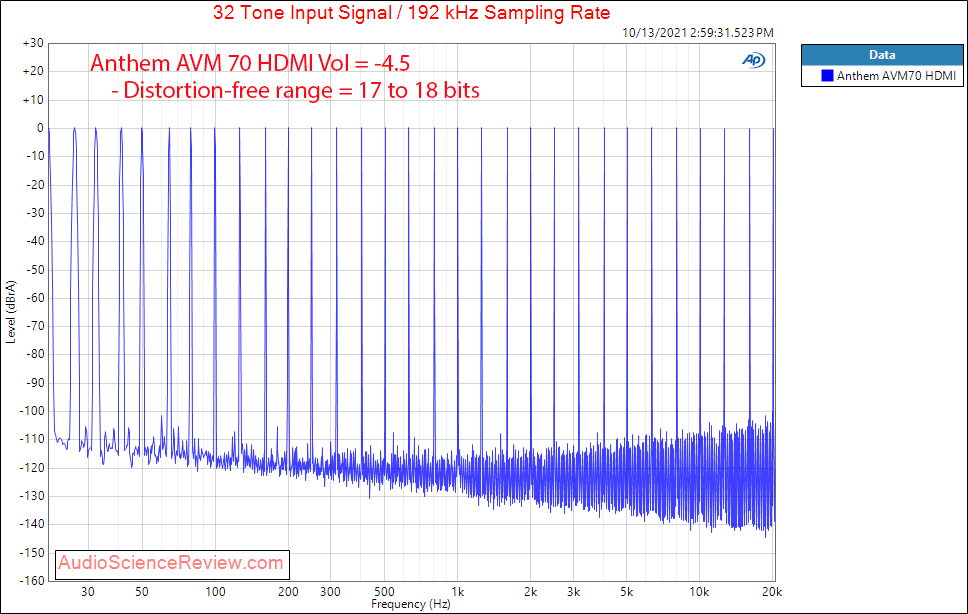
Task: Click the 'Distortion-free range = 17 to 18 bits' annotation
Action: tap(295, 91)
